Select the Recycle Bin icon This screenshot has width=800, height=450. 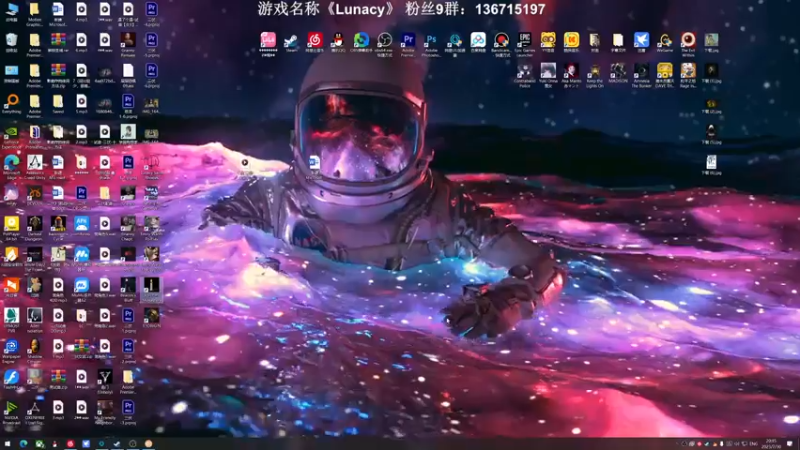click(11, 43)
